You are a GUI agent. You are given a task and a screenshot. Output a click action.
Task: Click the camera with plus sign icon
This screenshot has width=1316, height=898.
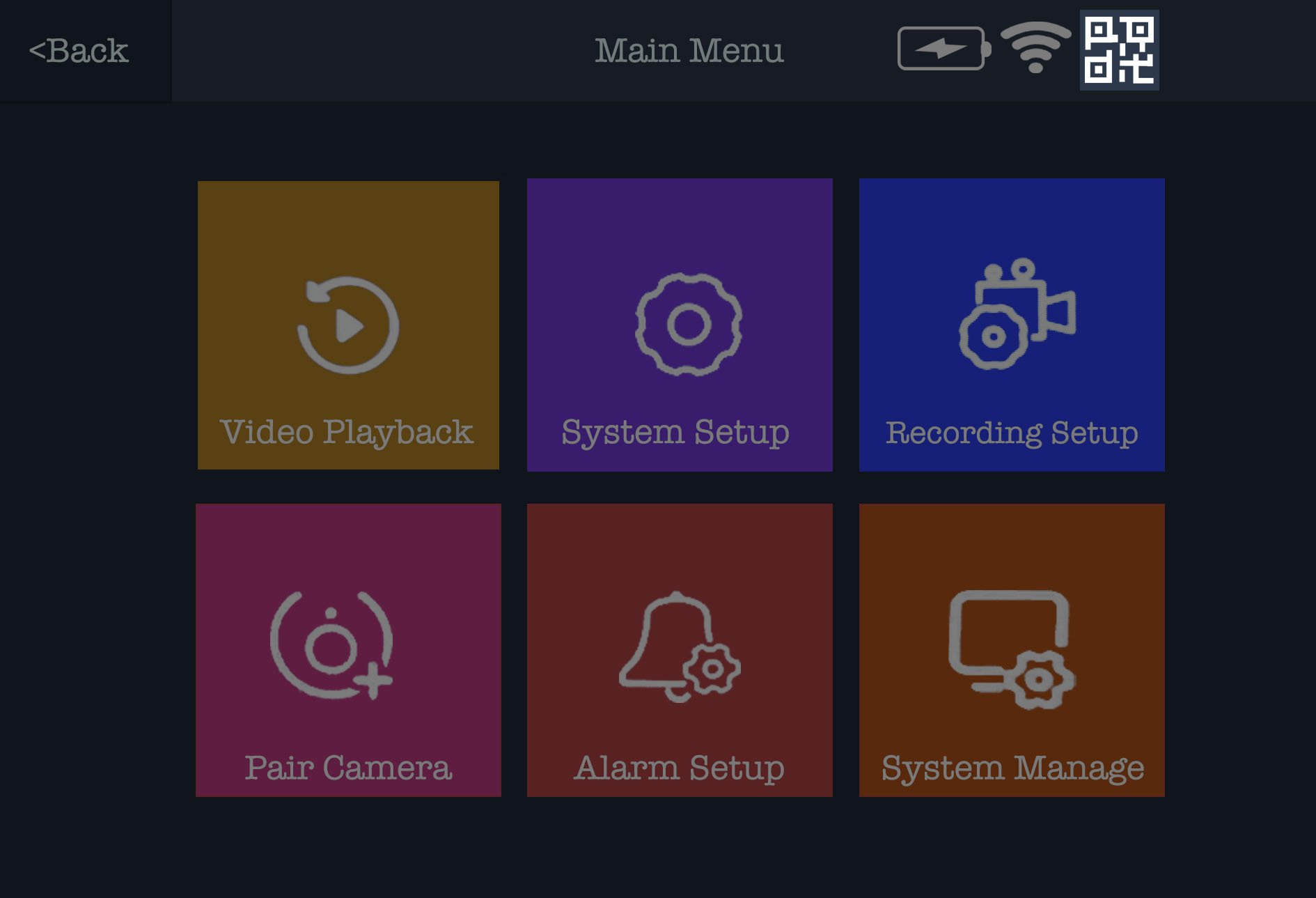[332, 644]
